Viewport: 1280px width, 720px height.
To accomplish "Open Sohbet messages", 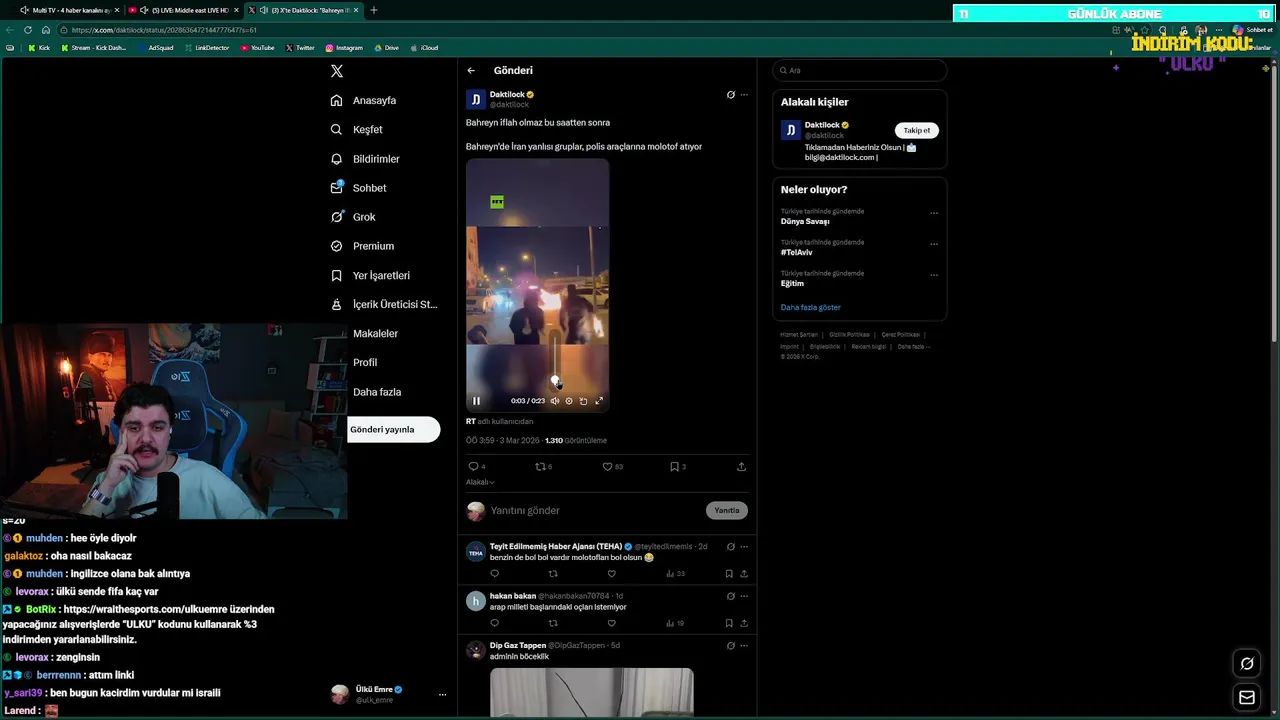I will tap(358, 188).
